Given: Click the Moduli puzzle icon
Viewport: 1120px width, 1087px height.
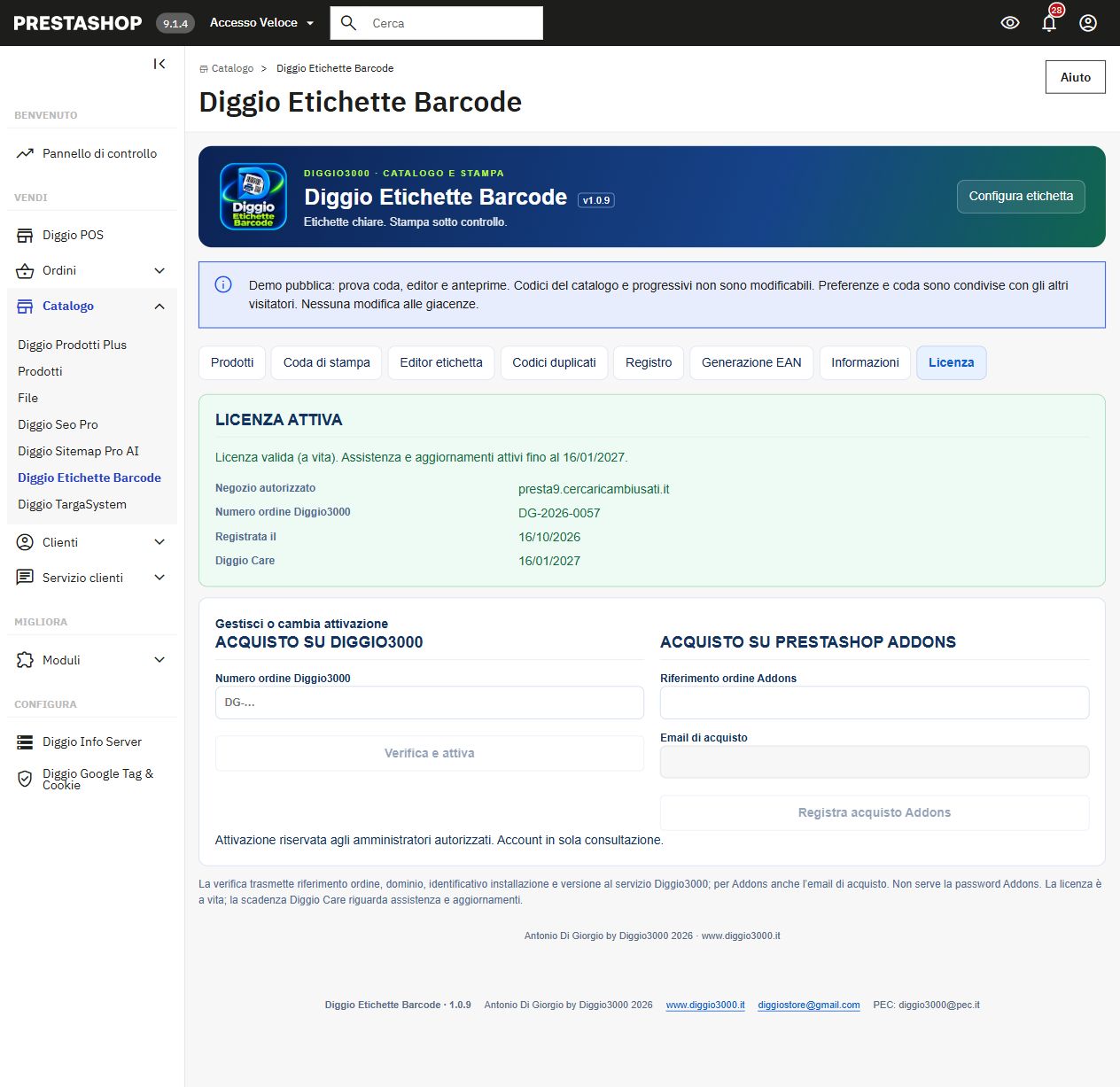Looking at the screenshot, I should pyautogui.click(x=25, y=660).
